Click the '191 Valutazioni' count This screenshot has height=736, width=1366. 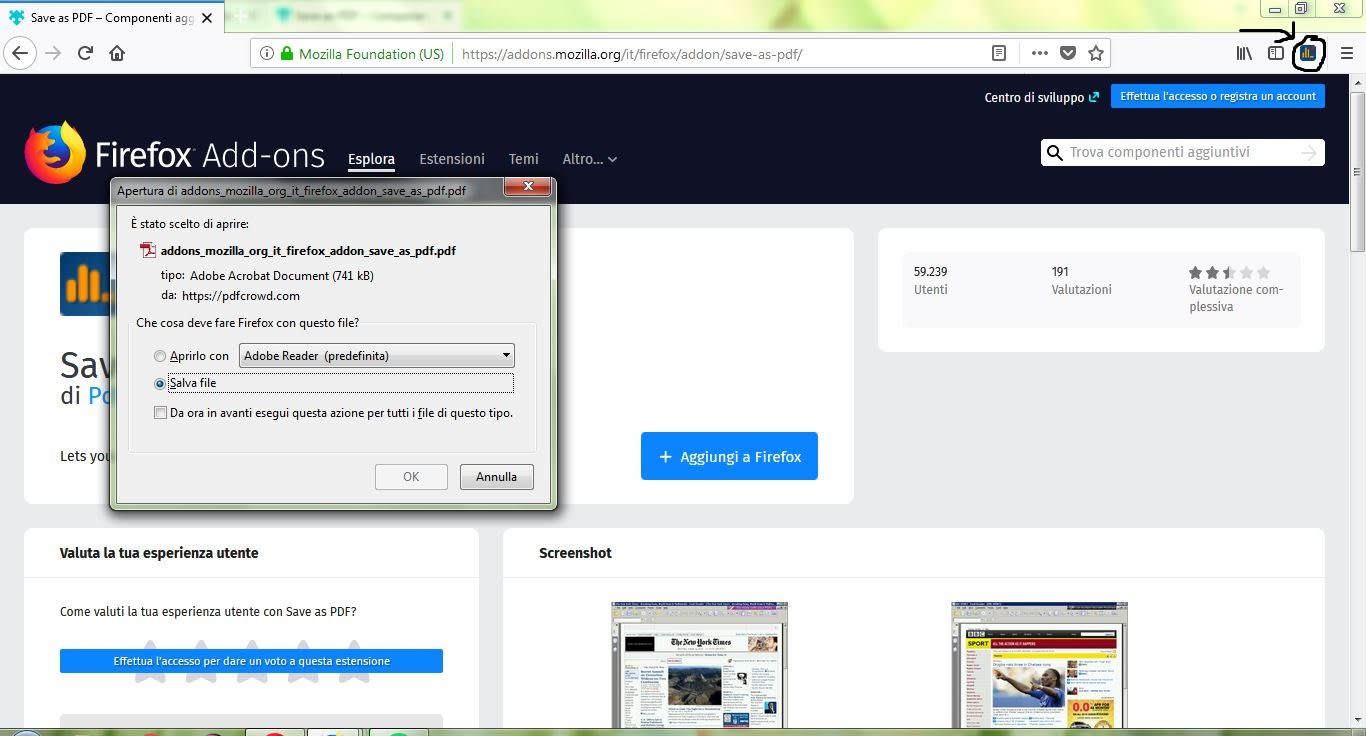[x=1081, y=280]
